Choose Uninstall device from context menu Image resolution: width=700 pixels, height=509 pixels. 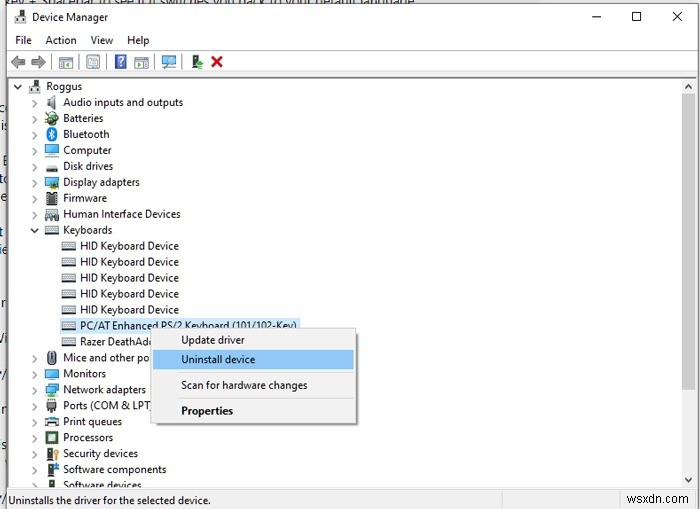(253, 359)
